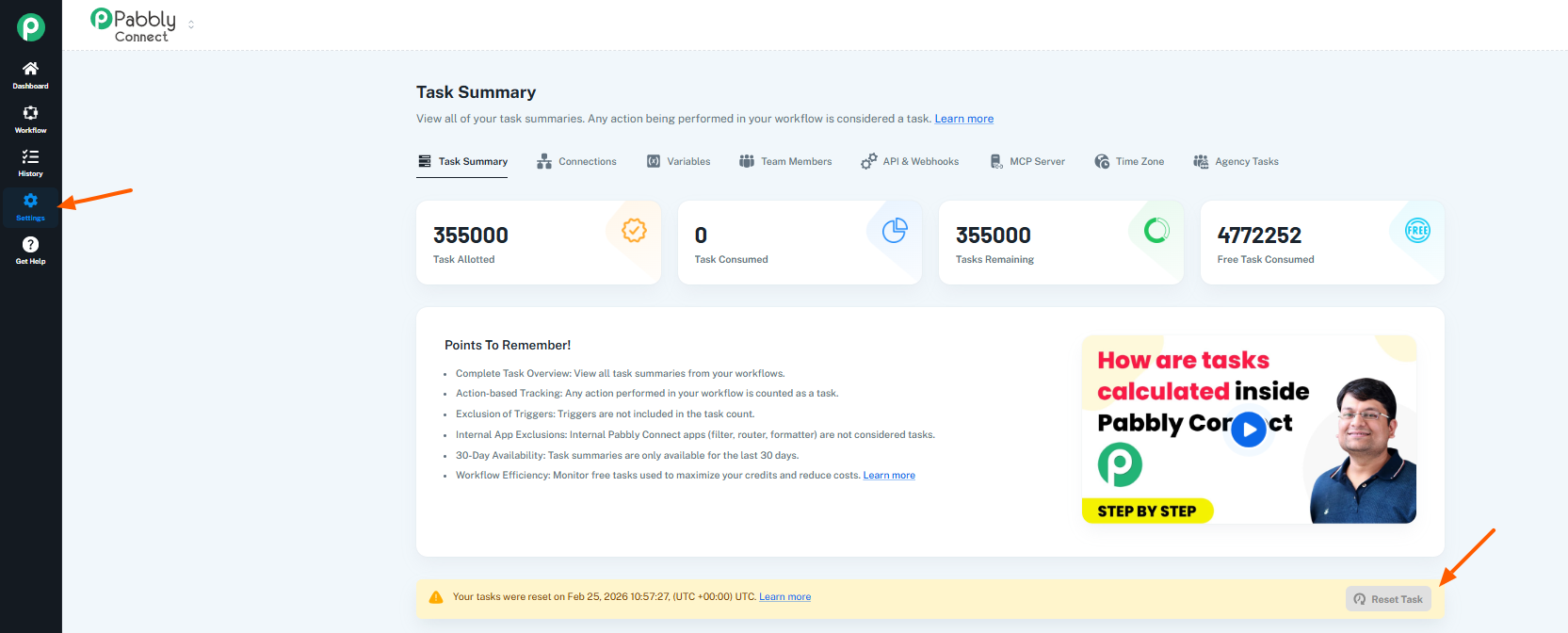Go to Workflow in sidebar

[30, 119]
